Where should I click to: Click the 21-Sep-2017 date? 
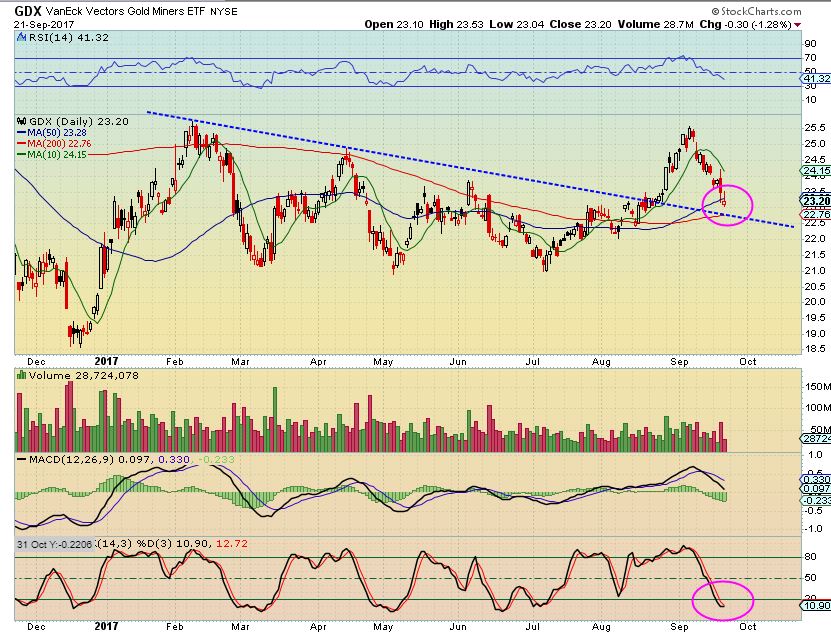45,24
